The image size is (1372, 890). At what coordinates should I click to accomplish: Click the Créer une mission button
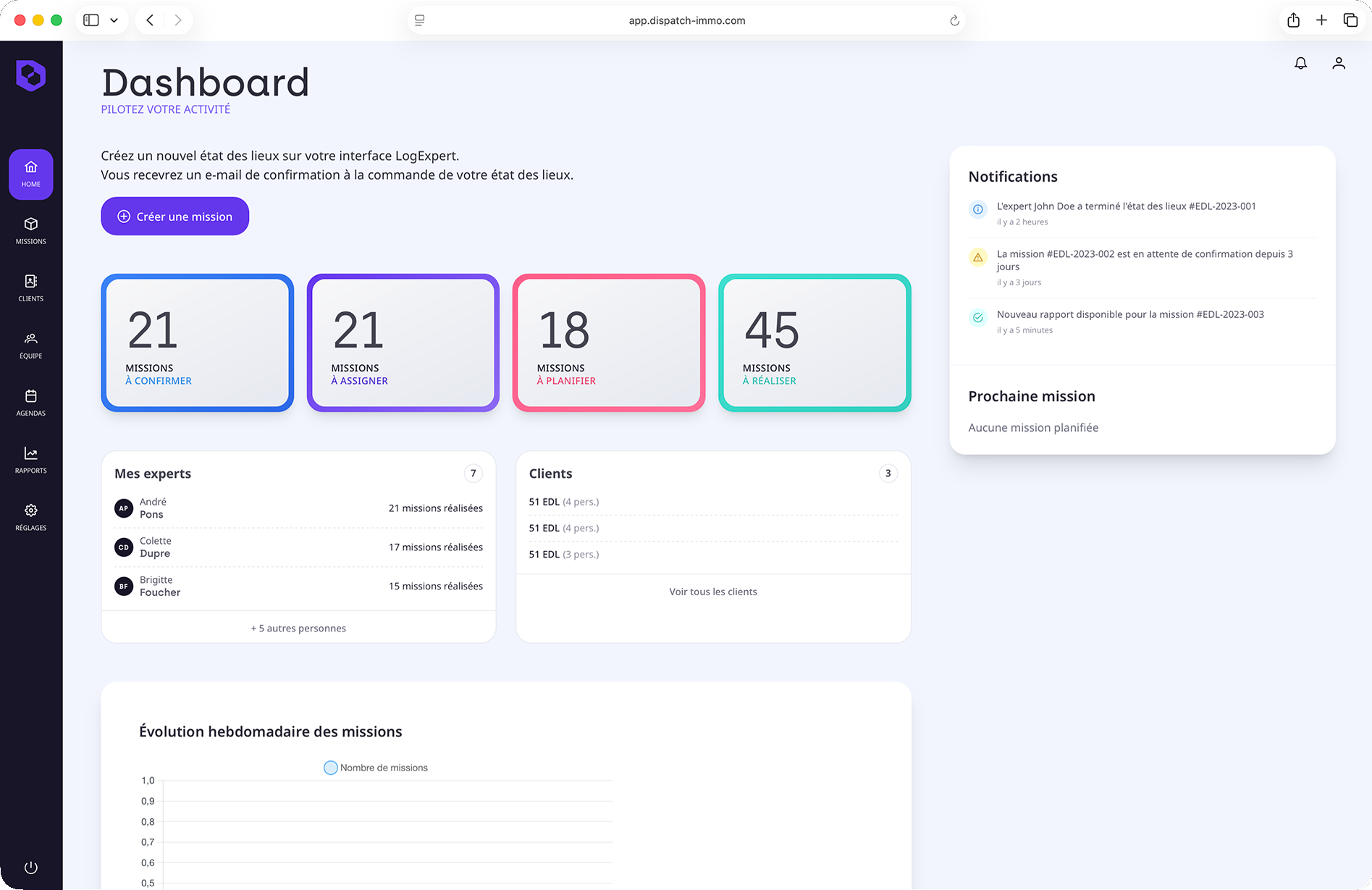[x=175, y=217]
